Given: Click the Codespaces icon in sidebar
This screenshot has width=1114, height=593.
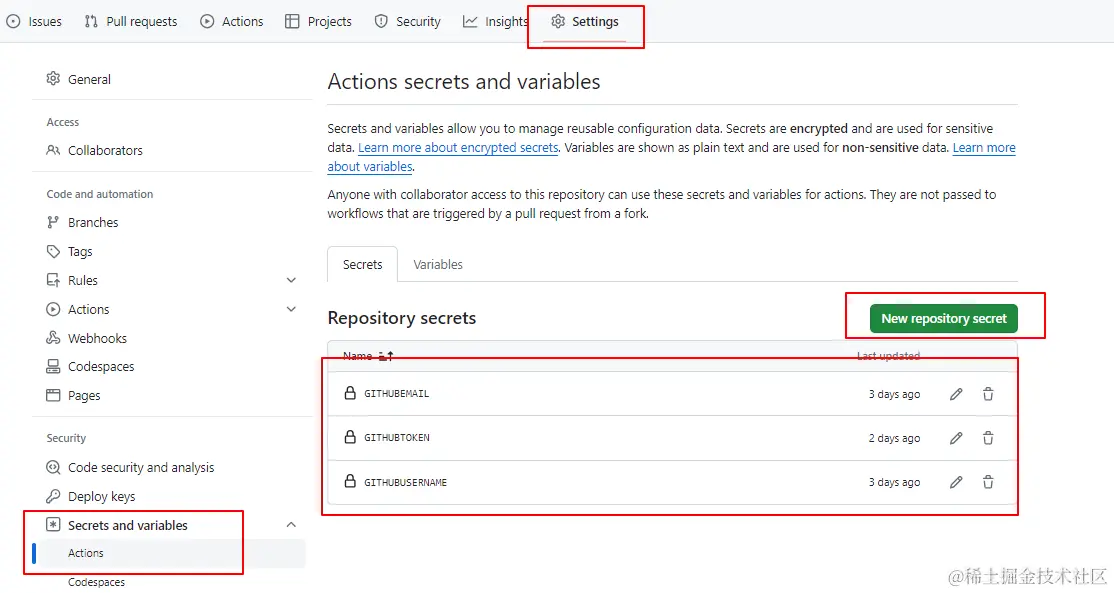Looking at the screenshot, I should [x=53, y=366].
